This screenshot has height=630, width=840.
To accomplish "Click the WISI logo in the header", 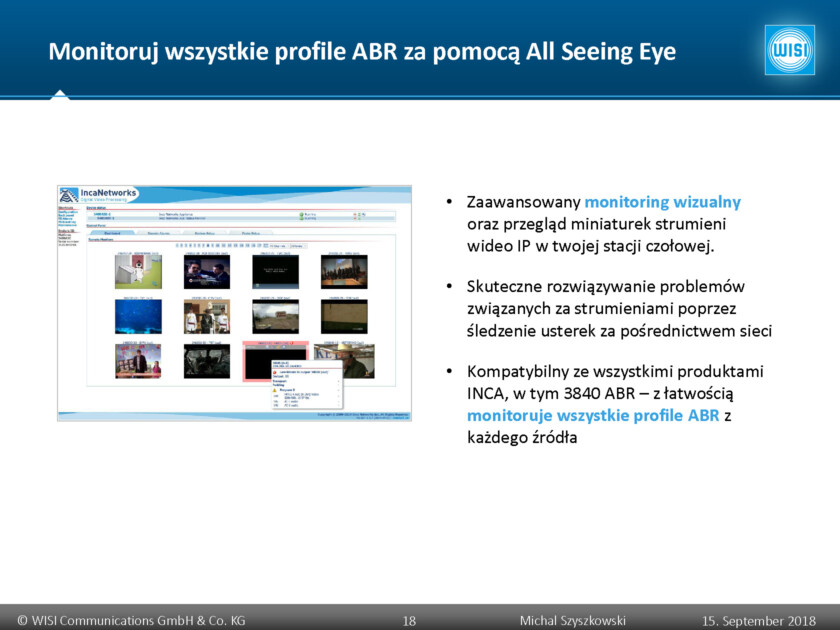I will tap(790, 50).
